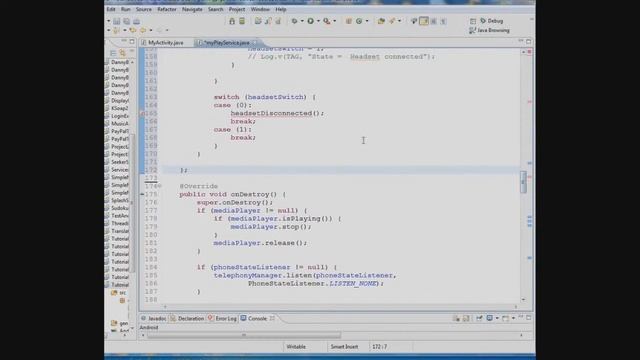
Task: Close the myPlayService.java tab
Action: [x=255, y=42]
